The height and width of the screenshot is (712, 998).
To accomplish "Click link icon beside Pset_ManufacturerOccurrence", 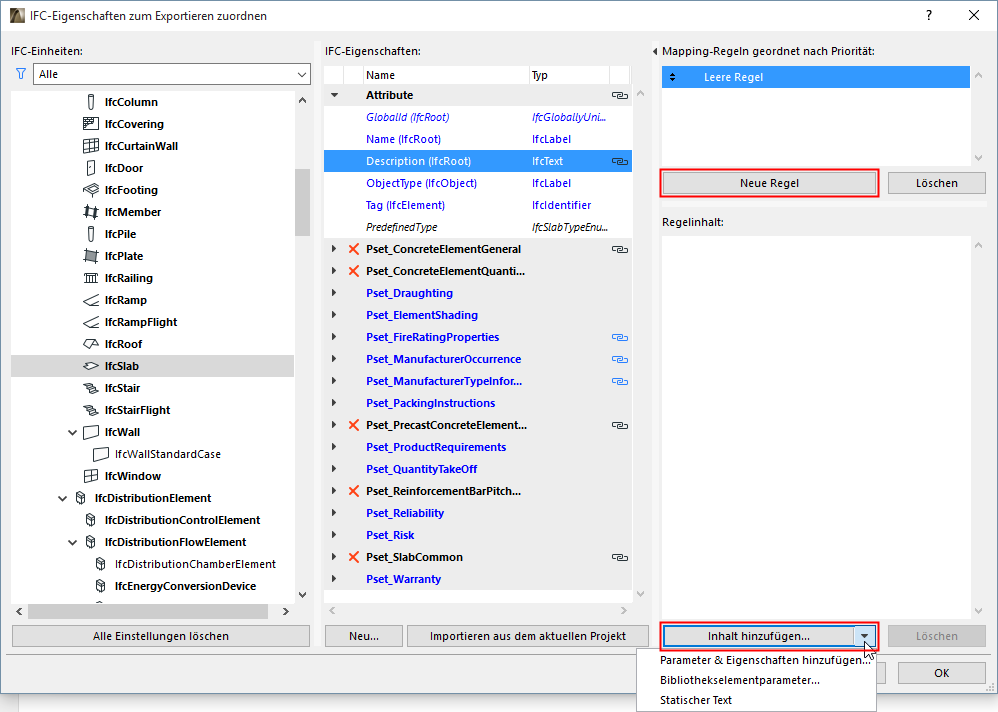I will (x=620, y=359).
